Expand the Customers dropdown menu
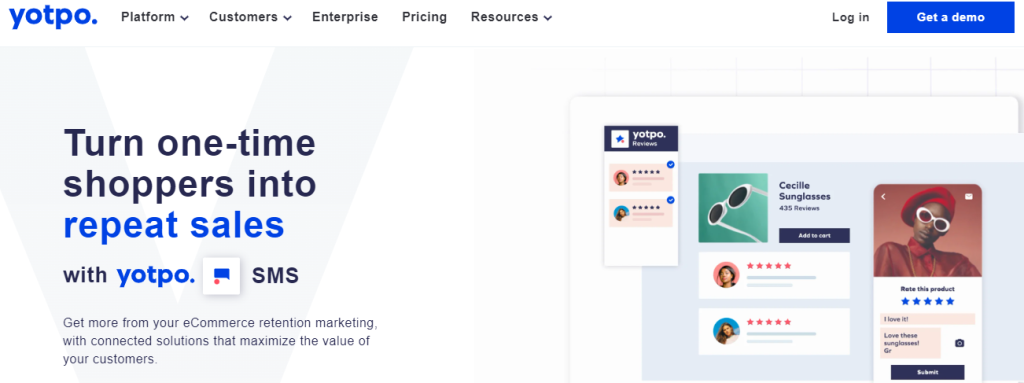The width and height of the screenshot is (1024, 383). click(250, 17)
